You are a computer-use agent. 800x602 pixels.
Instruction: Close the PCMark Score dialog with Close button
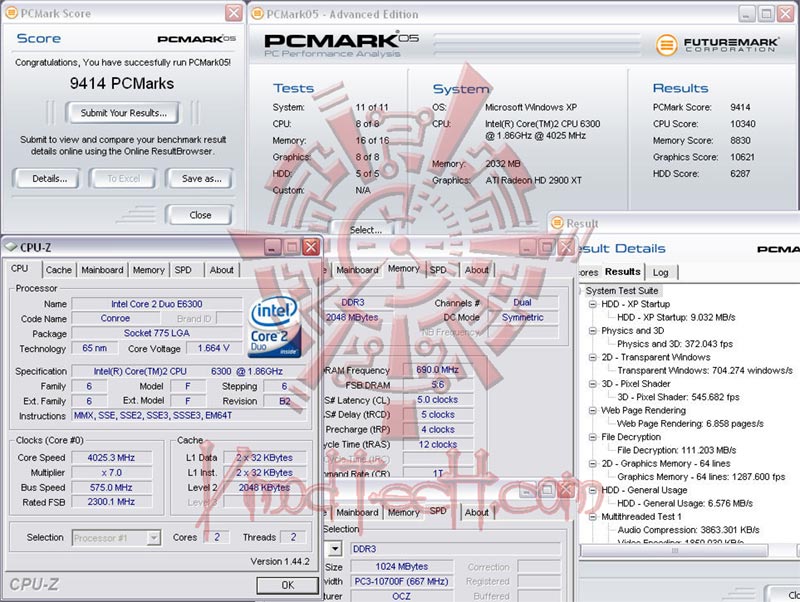(x=200, y=215)
